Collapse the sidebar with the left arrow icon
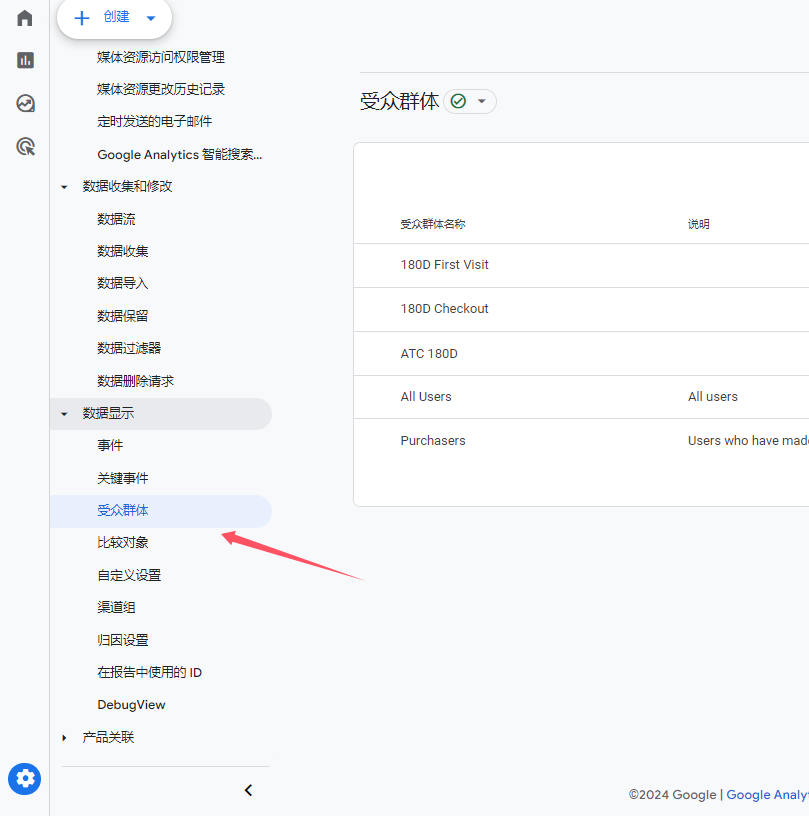This screenshot has width=809, height=816. coord(248,789)
